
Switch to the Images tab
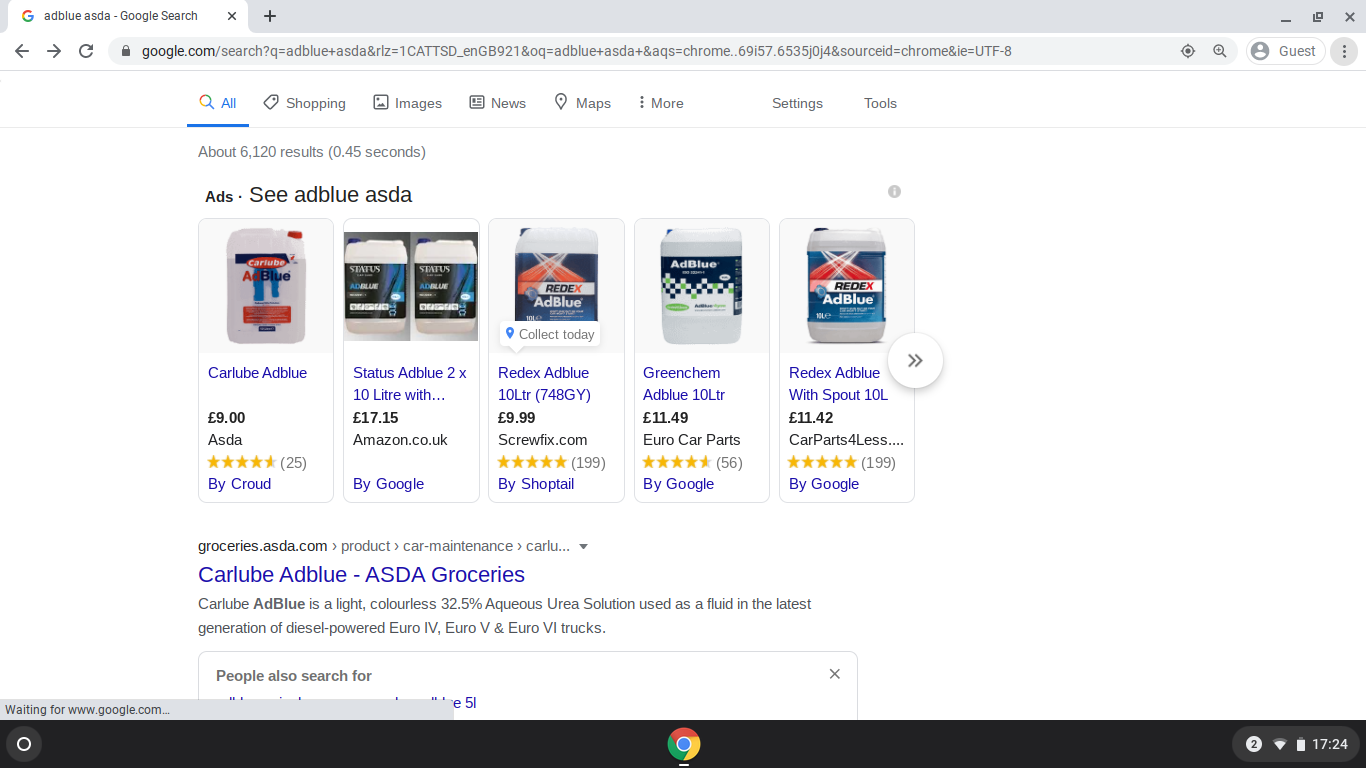(x=407, y=103)
